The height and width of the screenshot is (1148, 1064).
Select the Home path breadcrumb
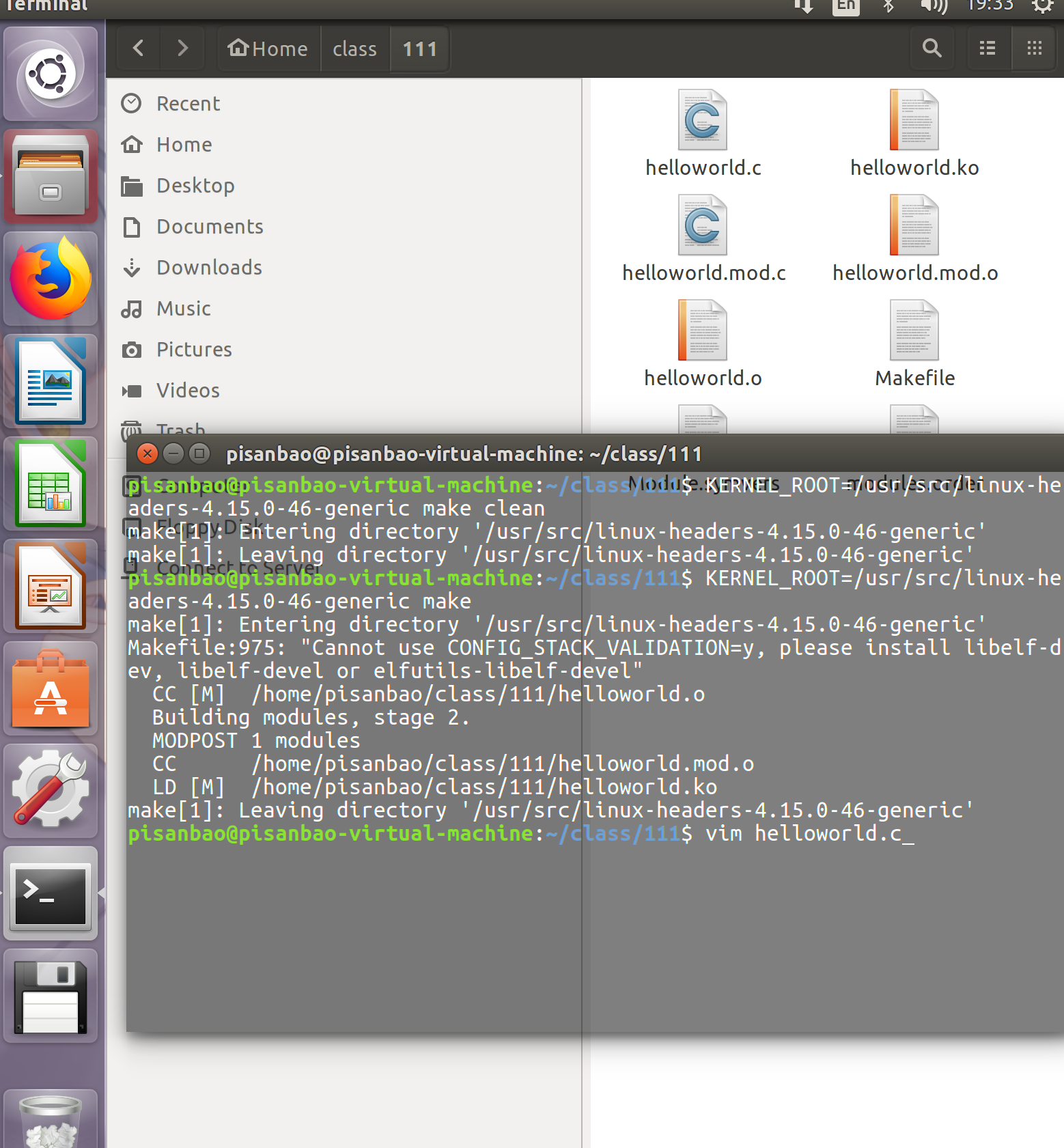(x=268, y=48)
